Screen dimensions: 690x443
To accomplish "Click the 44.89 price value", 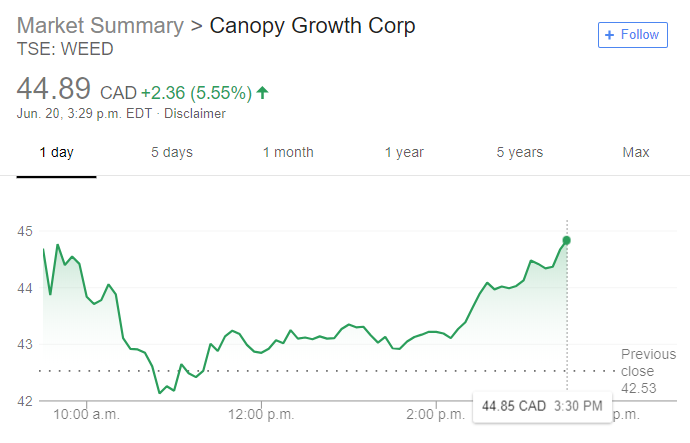I will pos(54,88).
